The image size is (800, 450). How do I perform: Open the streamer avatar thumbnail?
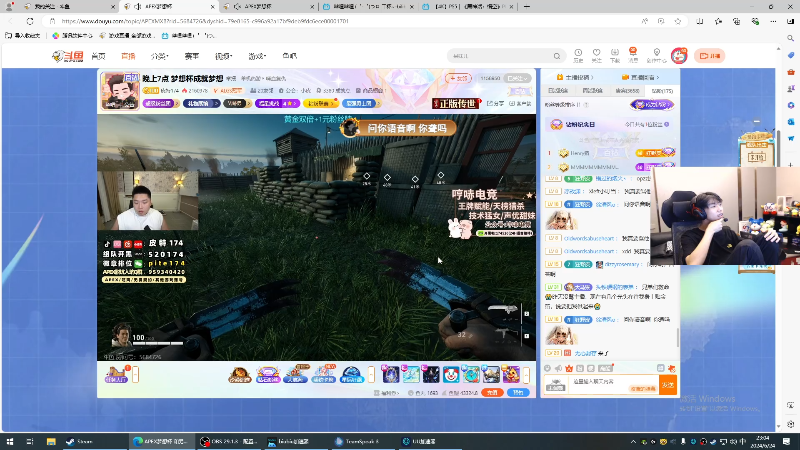point(120,91)
